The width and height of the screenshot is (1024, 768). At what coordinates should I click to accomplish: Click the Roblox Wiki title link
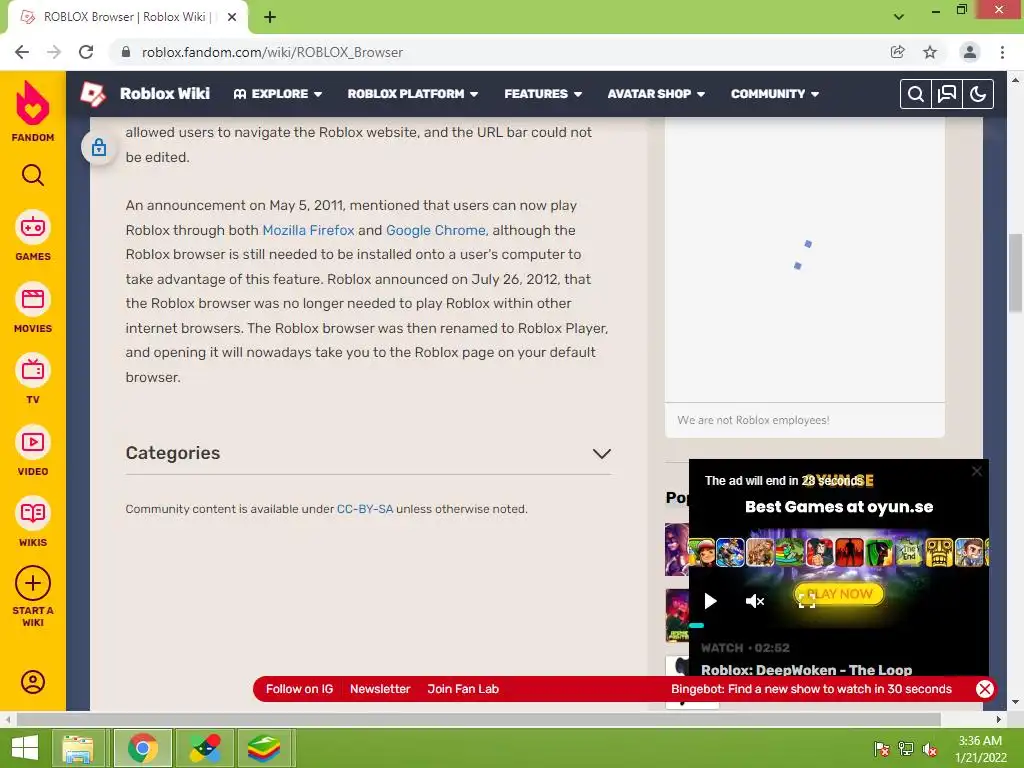165,94
